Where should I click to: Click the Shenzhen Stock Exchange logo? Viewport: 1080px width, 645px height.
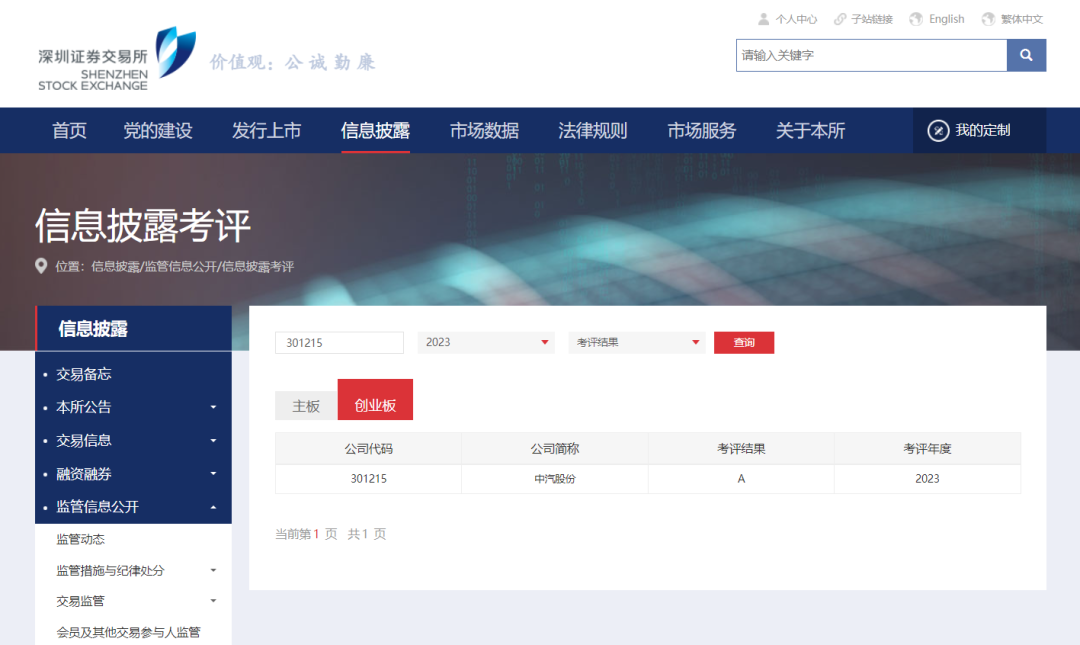coord(117,59)
